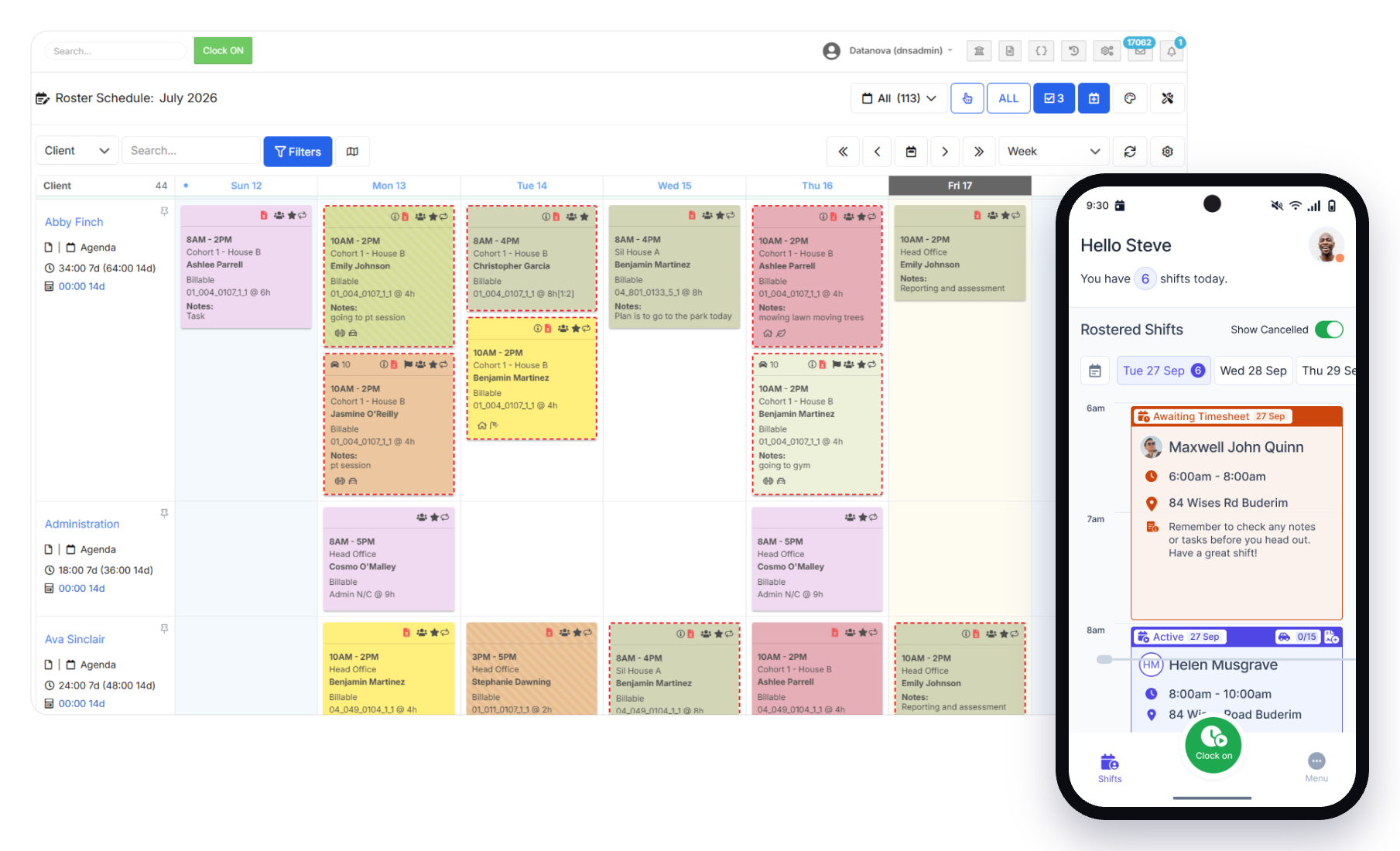The image size is (1400, 851).
Task: Click in the top header Search field
Action: click(x=115, y=51)
